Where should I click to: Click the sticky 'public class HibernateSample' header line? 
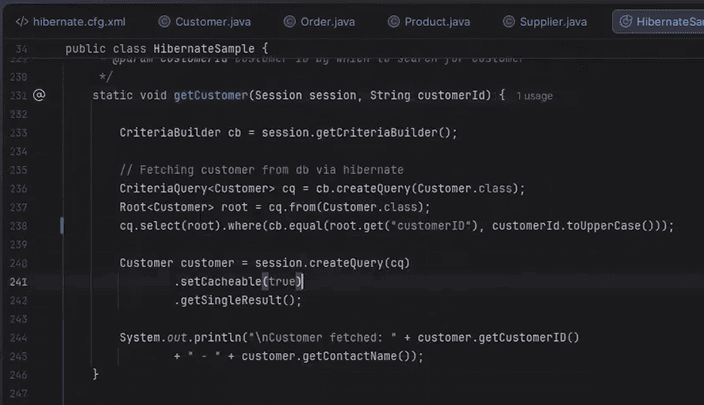pos(167,48)
